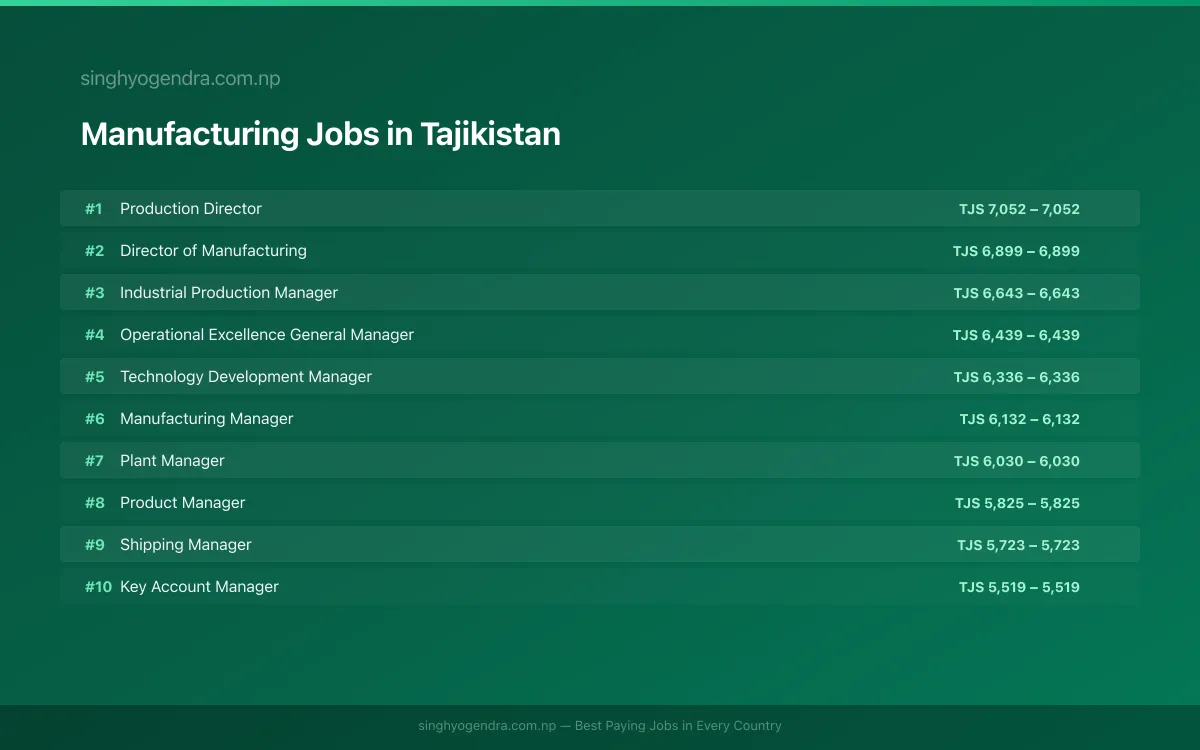Click the #7 rank number
Viewport: 1200px width, 750px height.
(x=94, y=461)
